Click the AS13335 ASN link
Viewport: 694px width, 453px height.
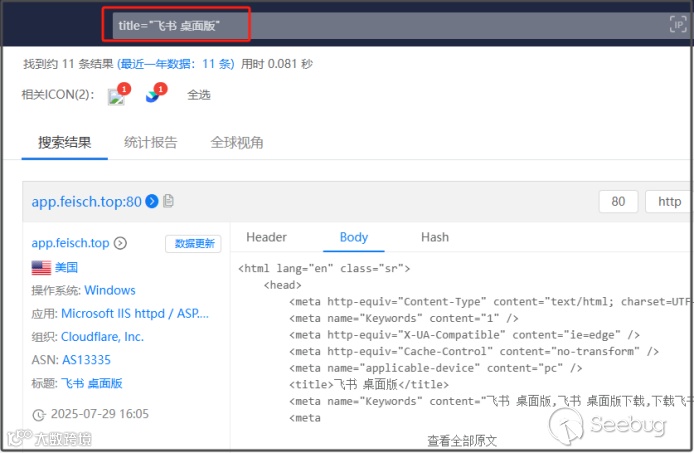tap(86, 360)
